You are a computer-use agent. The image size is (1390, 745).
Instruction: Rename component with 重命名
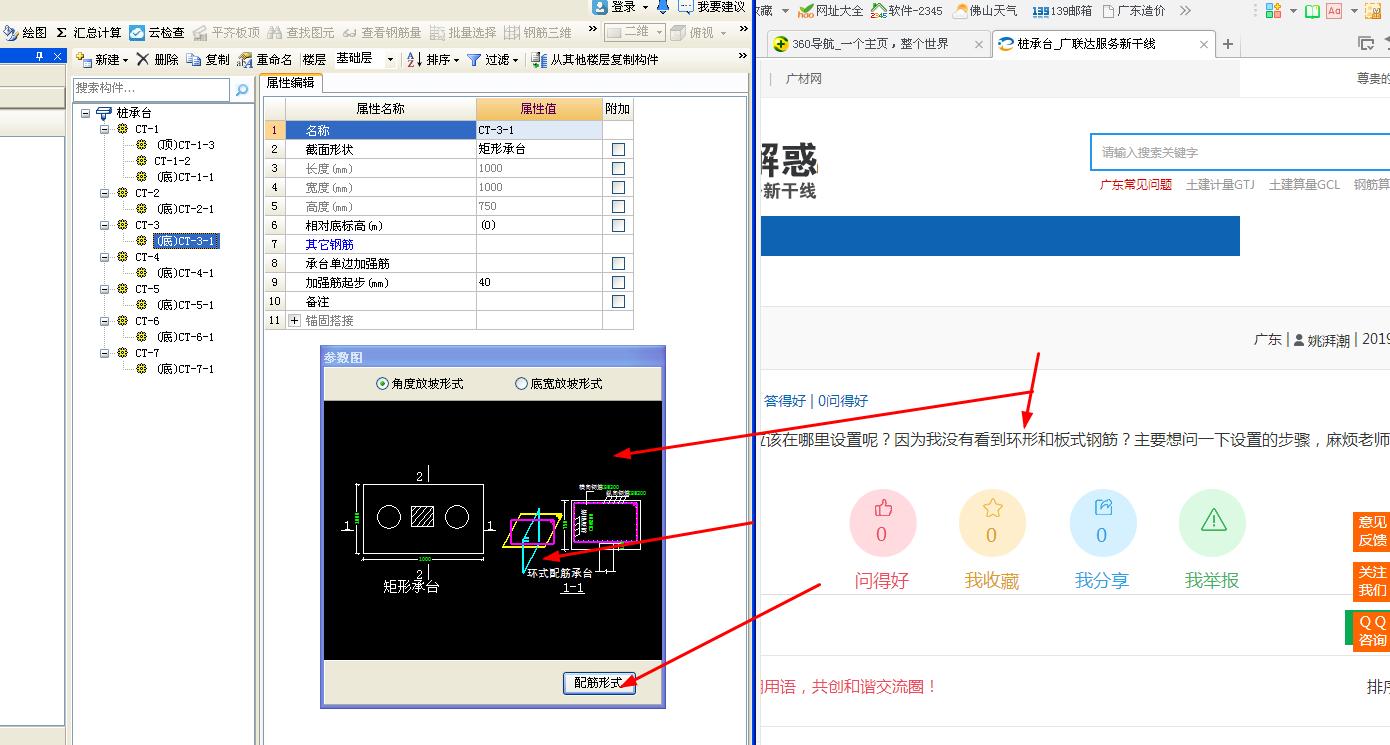tap(265, 60)
